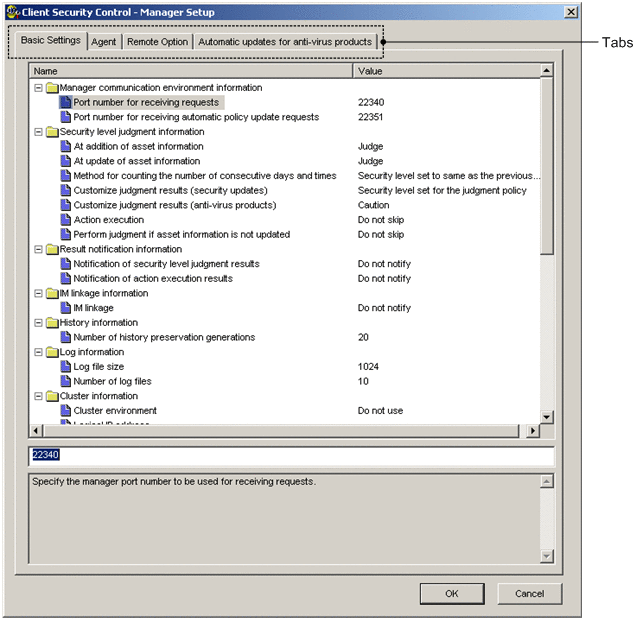
Task: Select the Action execution row label
Action: [x=109, y=220]
